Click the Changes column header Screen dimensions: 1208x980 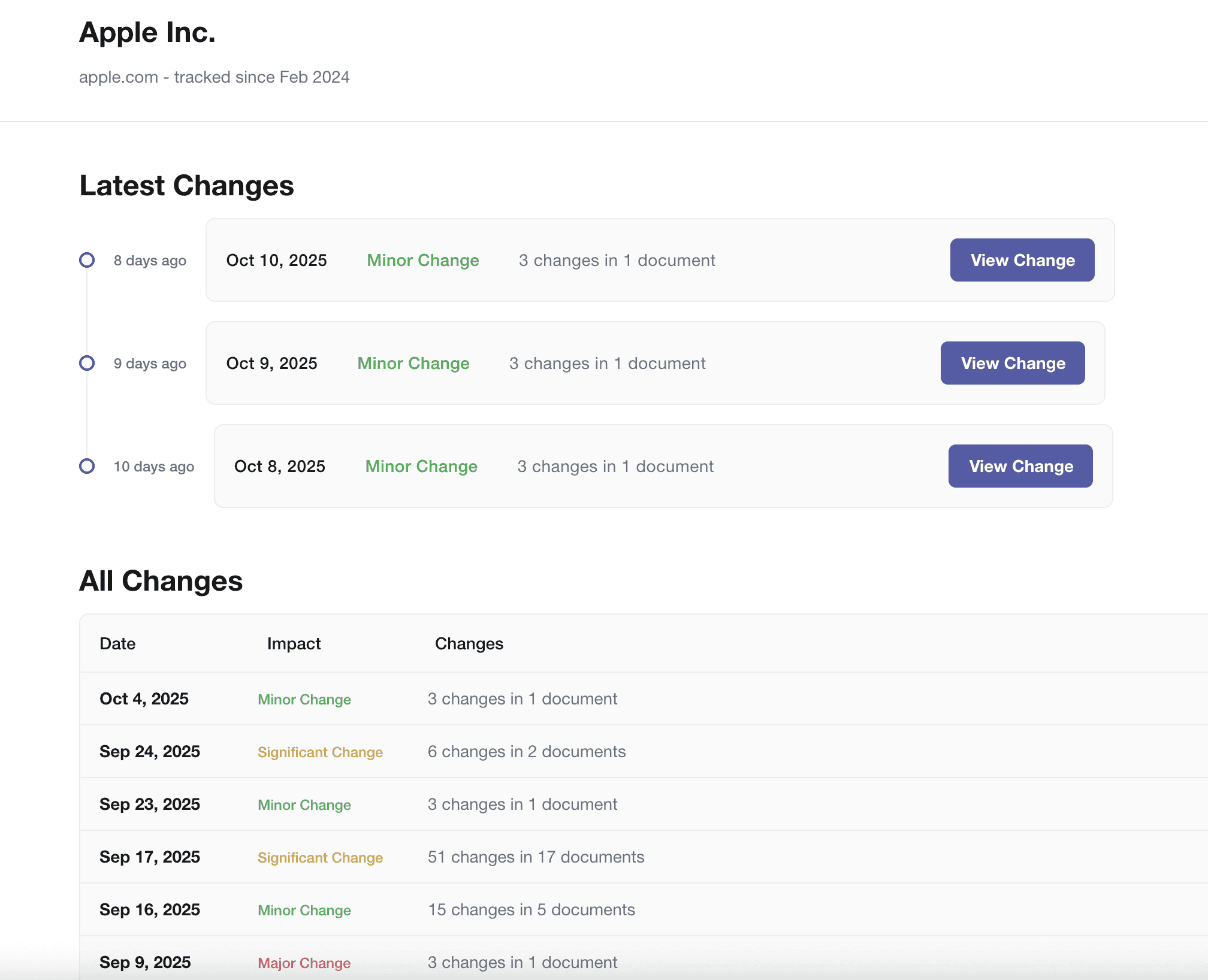point(469,643)
